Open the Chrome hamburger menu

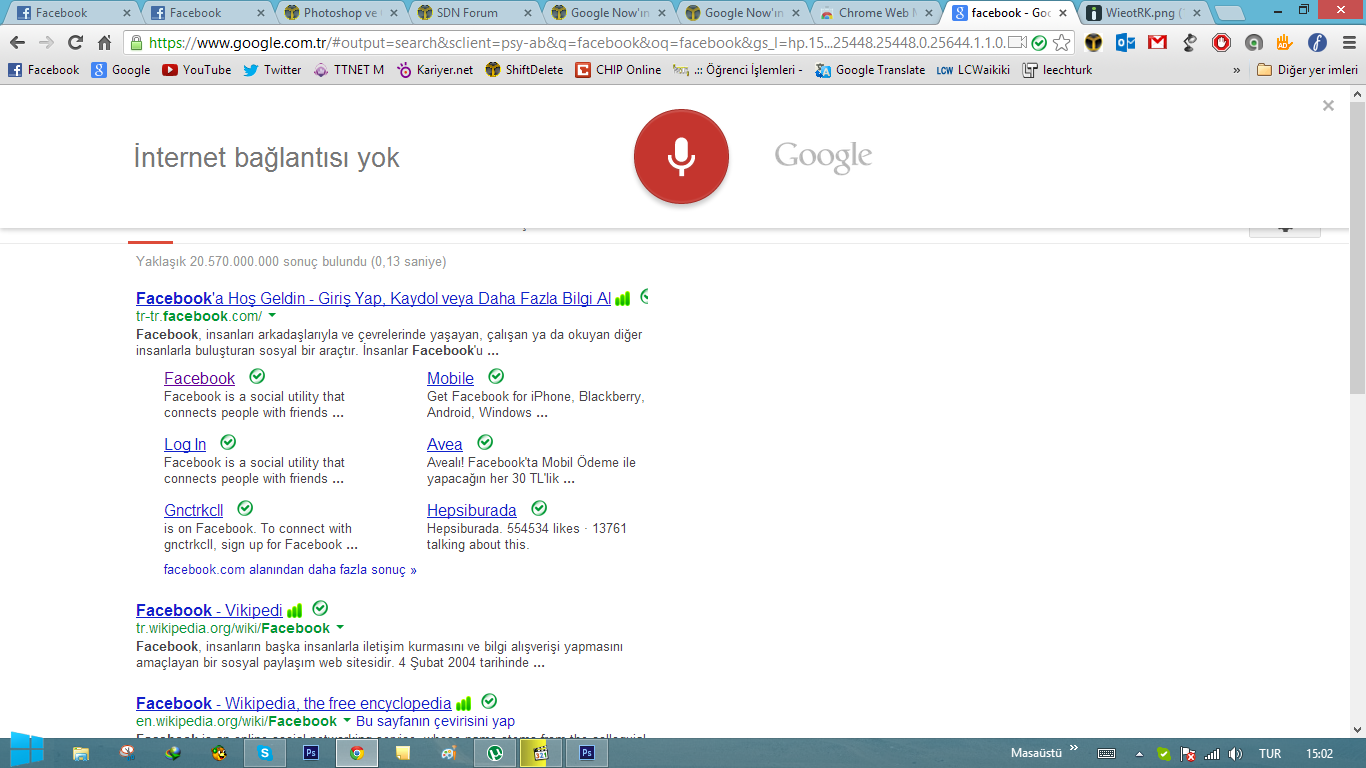[x=1347, y=43]
